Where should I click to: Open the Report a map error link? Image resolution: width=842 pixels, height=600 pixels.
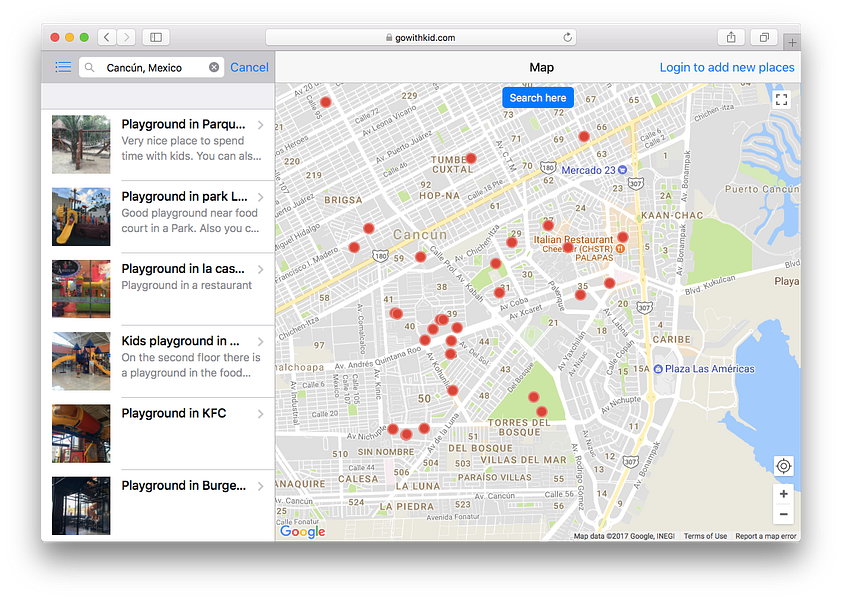[x=766, y=536]
